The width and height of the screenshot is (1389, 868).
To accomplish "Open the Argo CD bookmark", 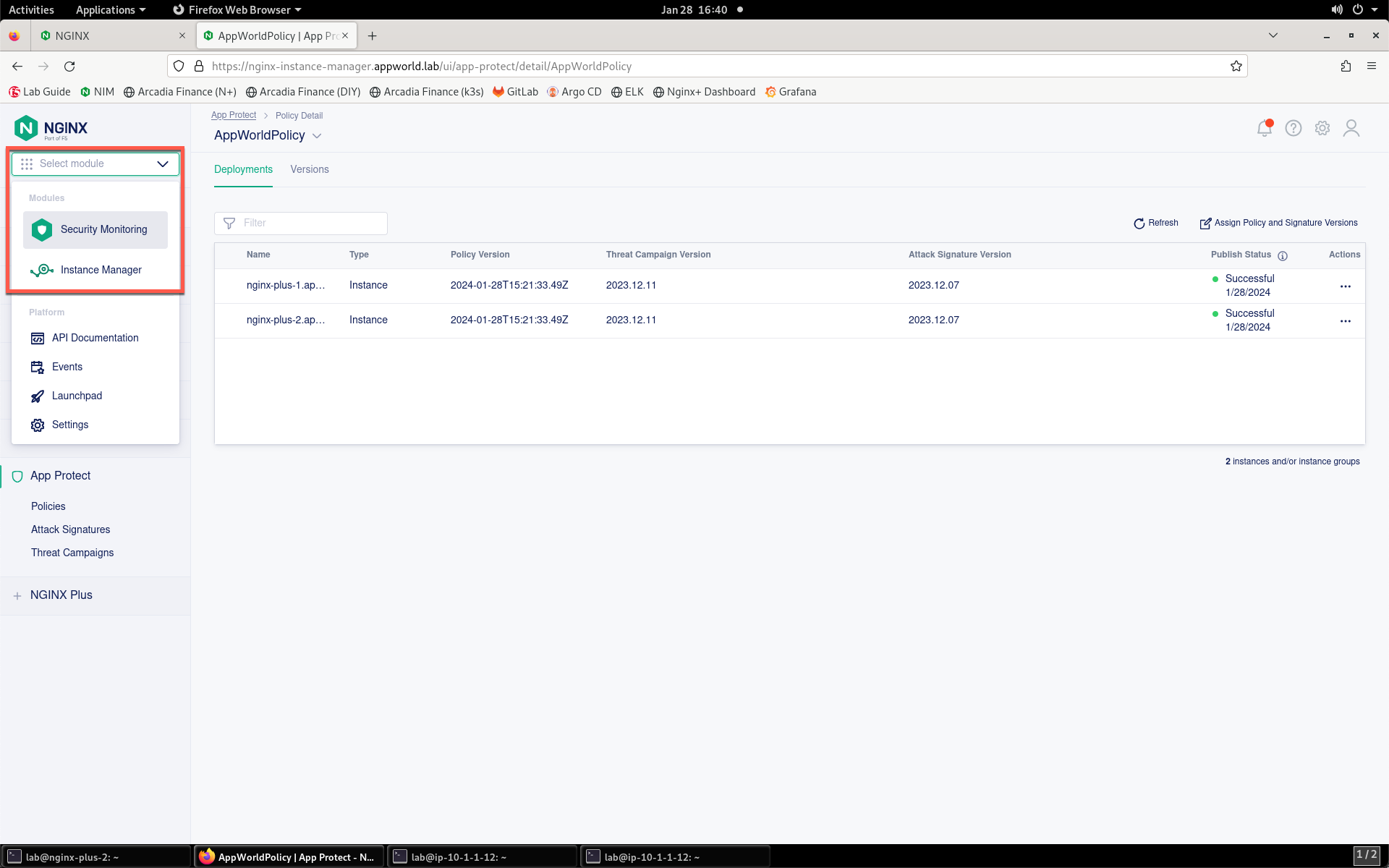I will [574, 92].
